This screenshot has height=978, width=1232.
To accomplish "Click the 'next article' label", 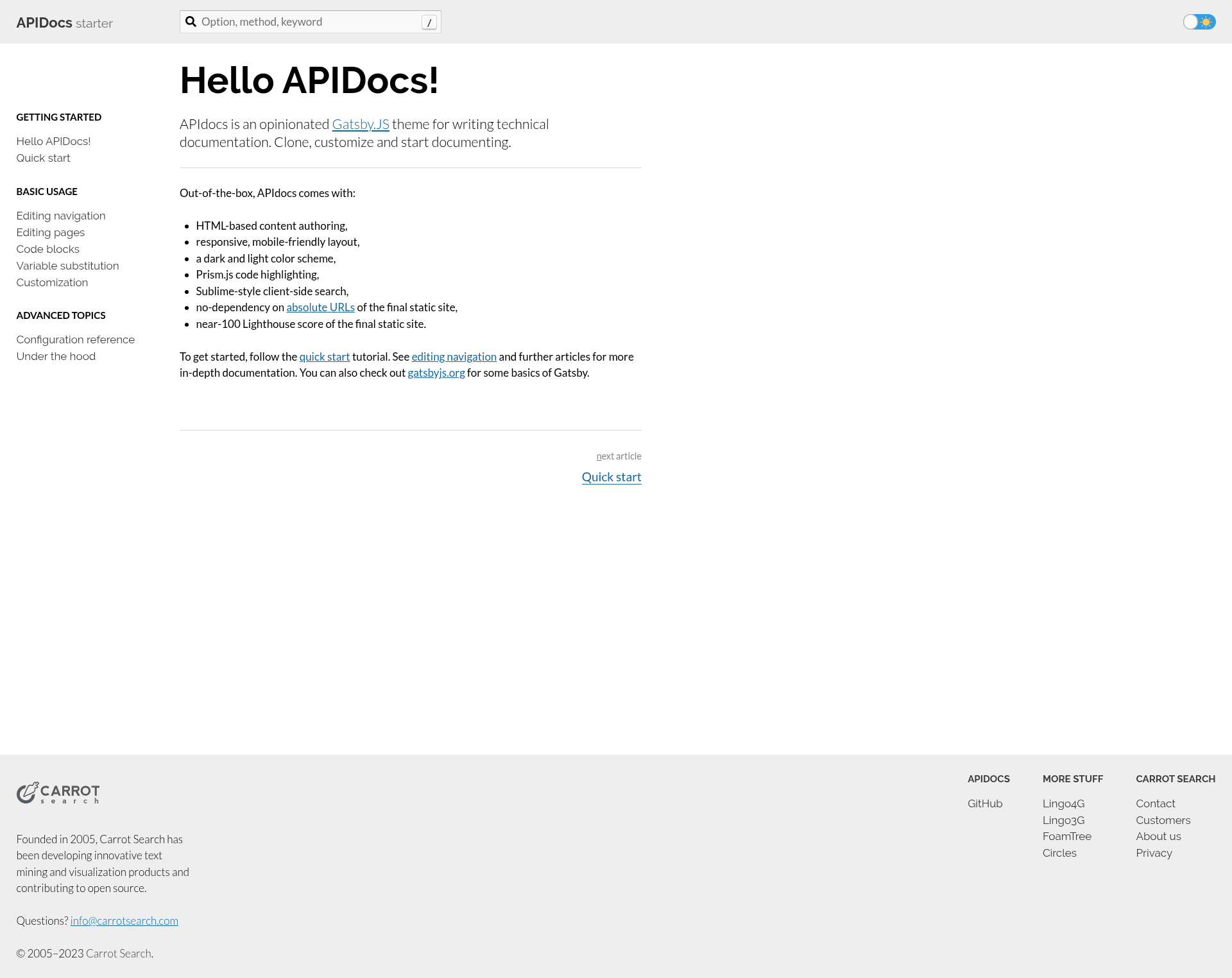I will tap(619, 456).
